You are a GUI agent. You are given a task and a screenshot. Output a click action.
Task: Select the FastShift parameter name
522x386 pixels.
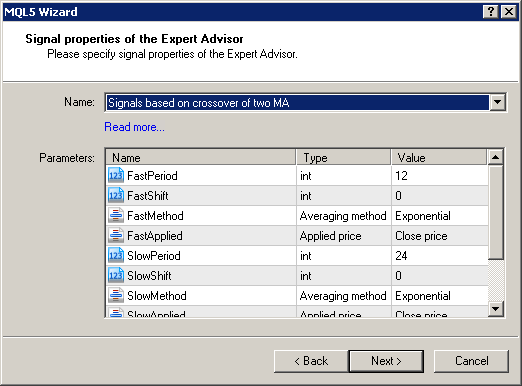(148, 196)
